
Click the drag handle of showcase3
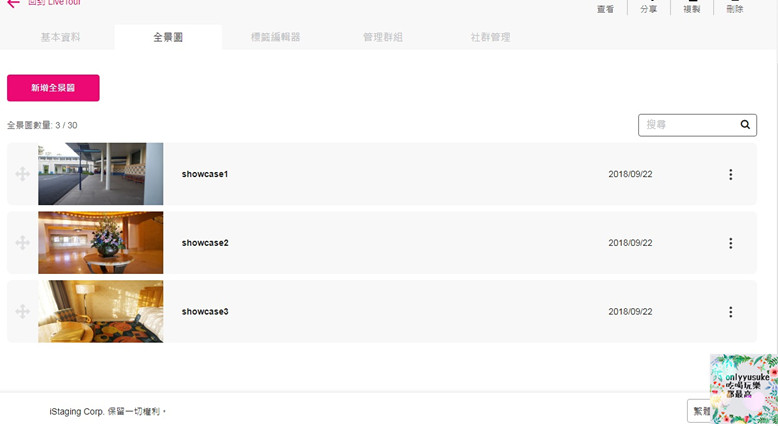tap(22, 312)
